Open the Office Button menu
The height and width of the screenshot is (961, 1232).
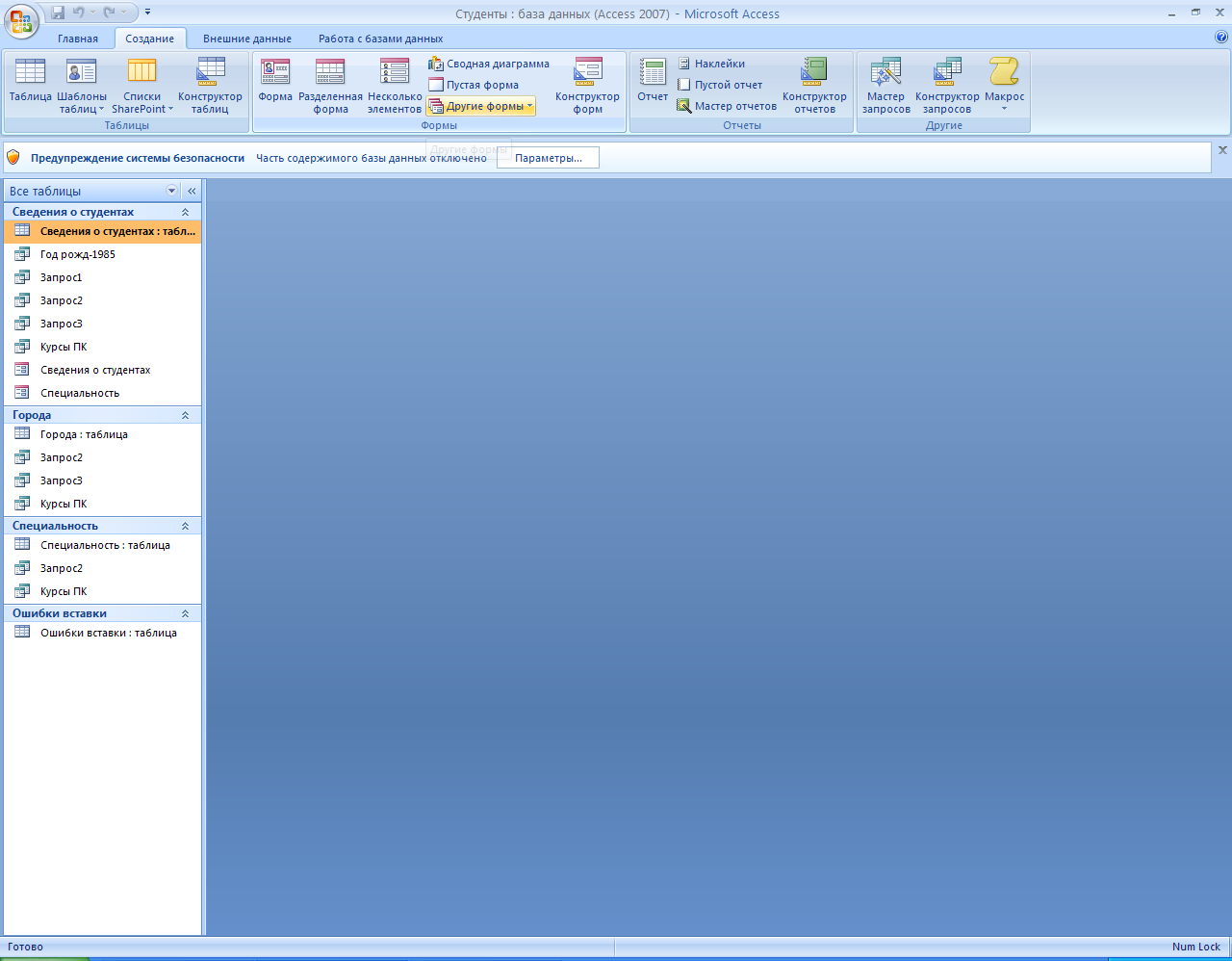tap(21, 19)
